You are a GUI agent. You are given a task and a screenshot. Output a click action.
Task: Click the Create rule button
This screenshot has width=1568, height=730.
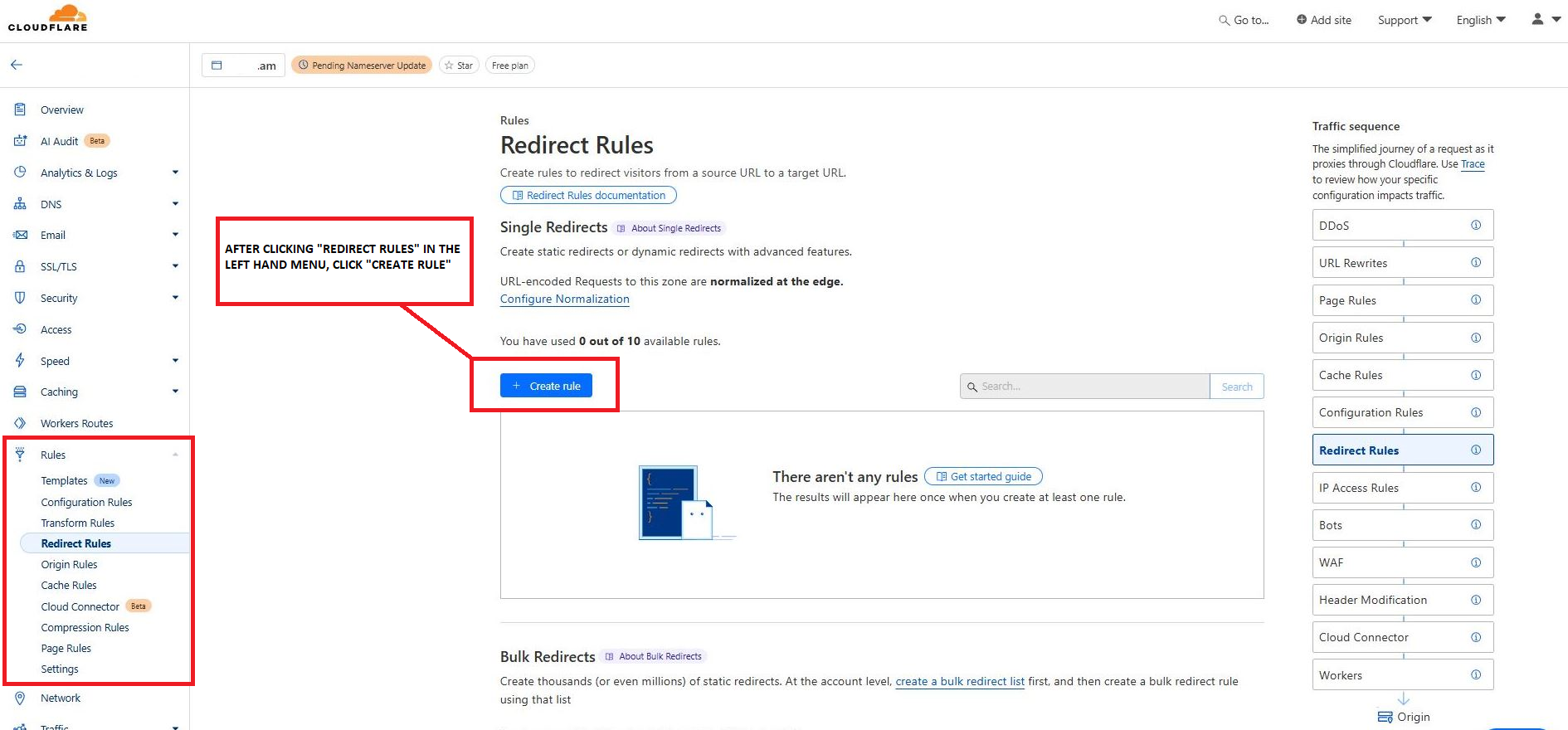click(x=546, y=386)
